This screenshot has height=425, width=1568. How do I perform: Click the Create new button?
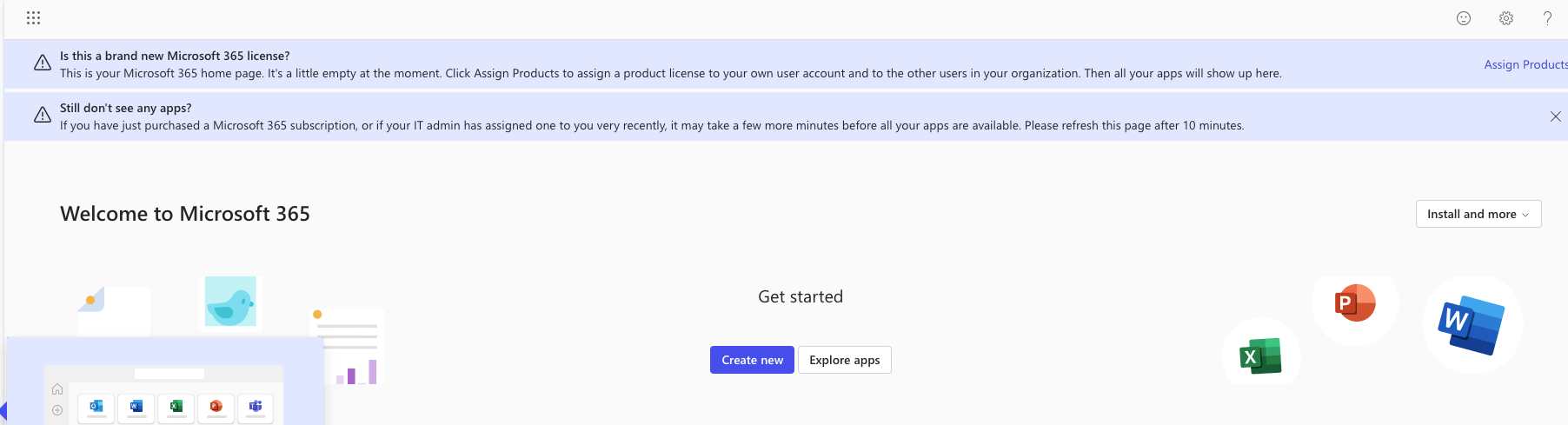pyautogui.click(x=752, y=360)
